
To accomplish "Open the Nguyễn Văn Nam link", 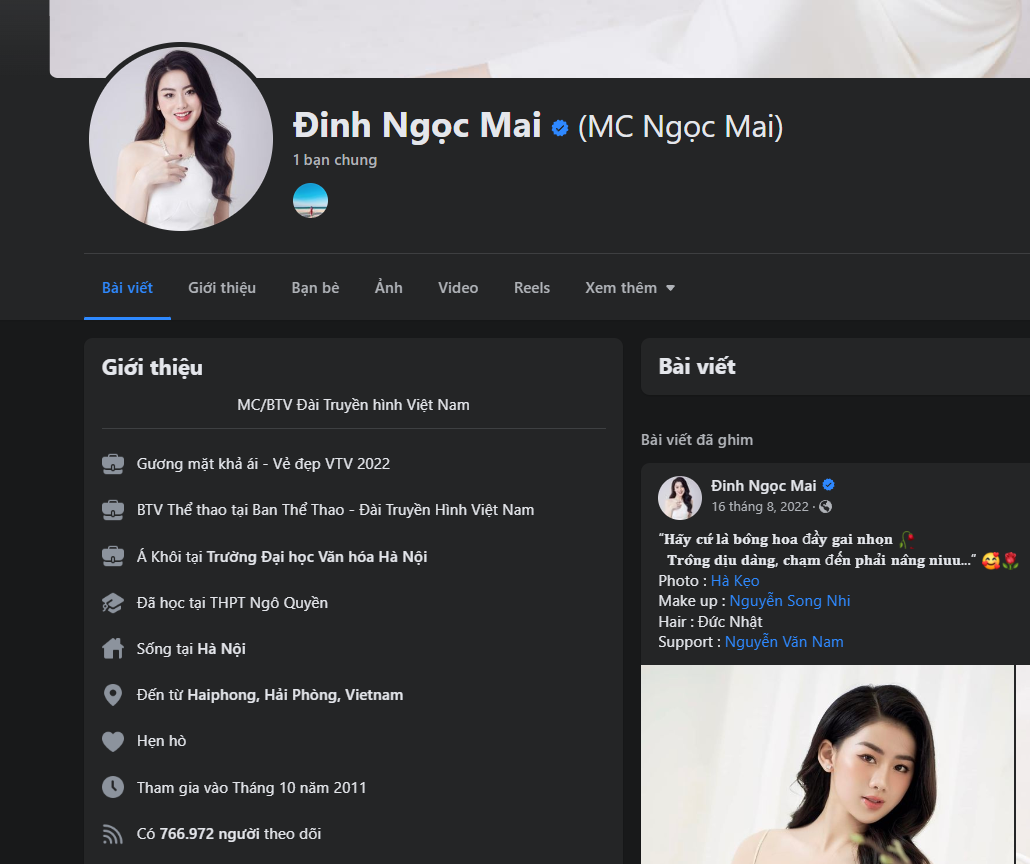I will coord(784,642).
